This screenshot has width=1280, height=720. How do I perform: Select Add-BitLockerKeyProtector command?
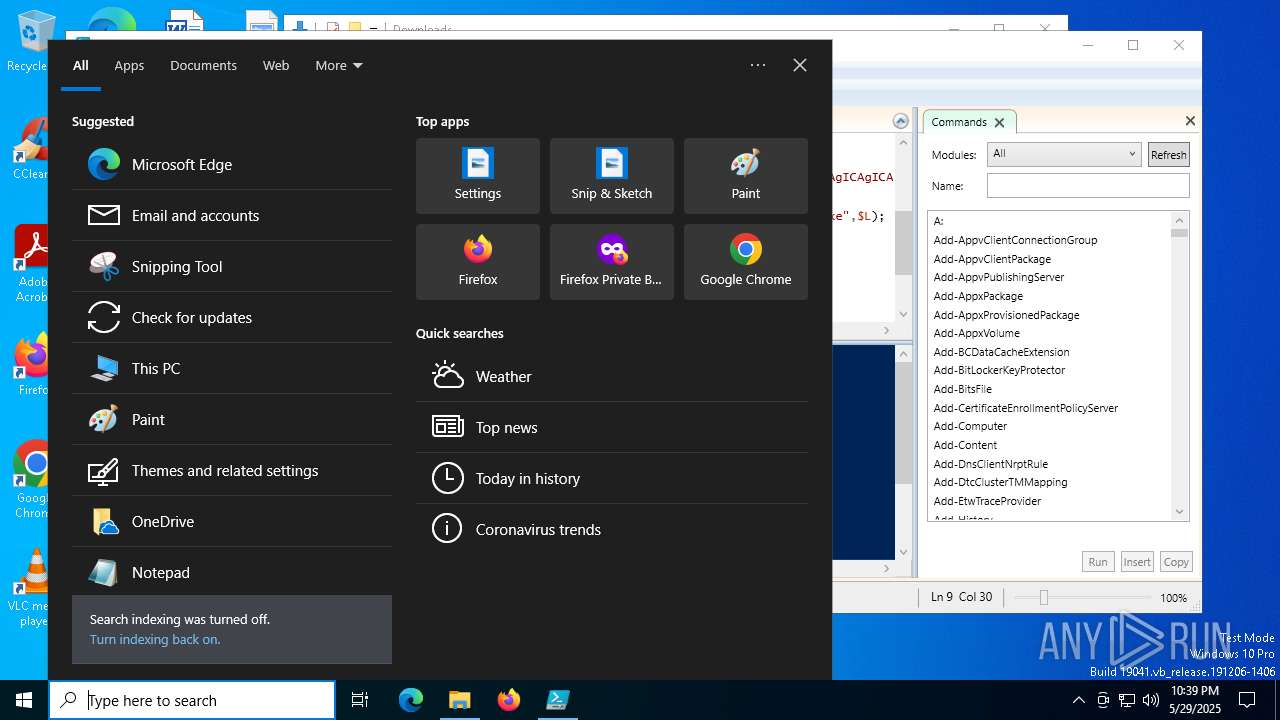[999, 370]
